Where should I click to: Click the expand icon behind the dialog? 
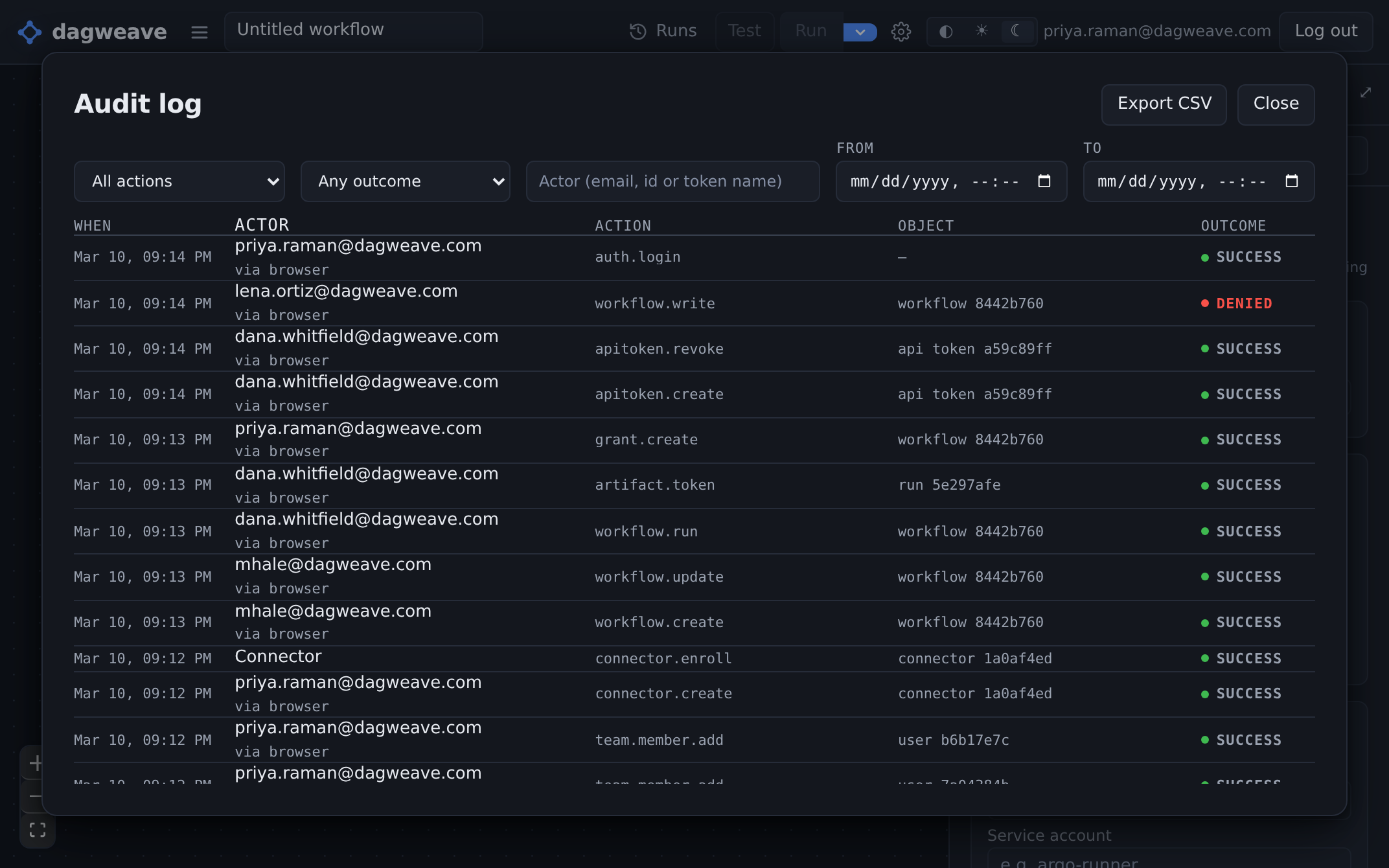(x=1366, y=93)
